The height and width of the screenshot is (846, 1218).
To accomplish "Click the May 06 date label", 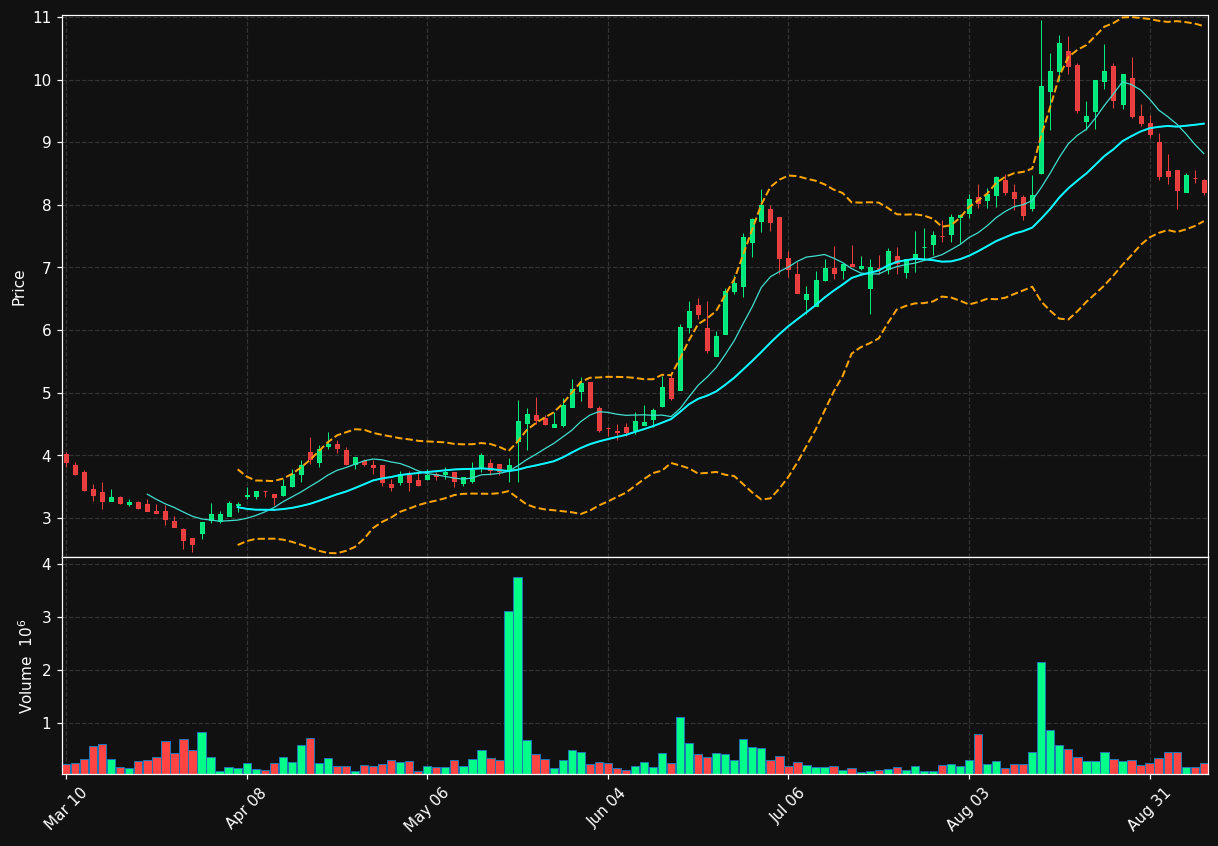I will 425,808.
